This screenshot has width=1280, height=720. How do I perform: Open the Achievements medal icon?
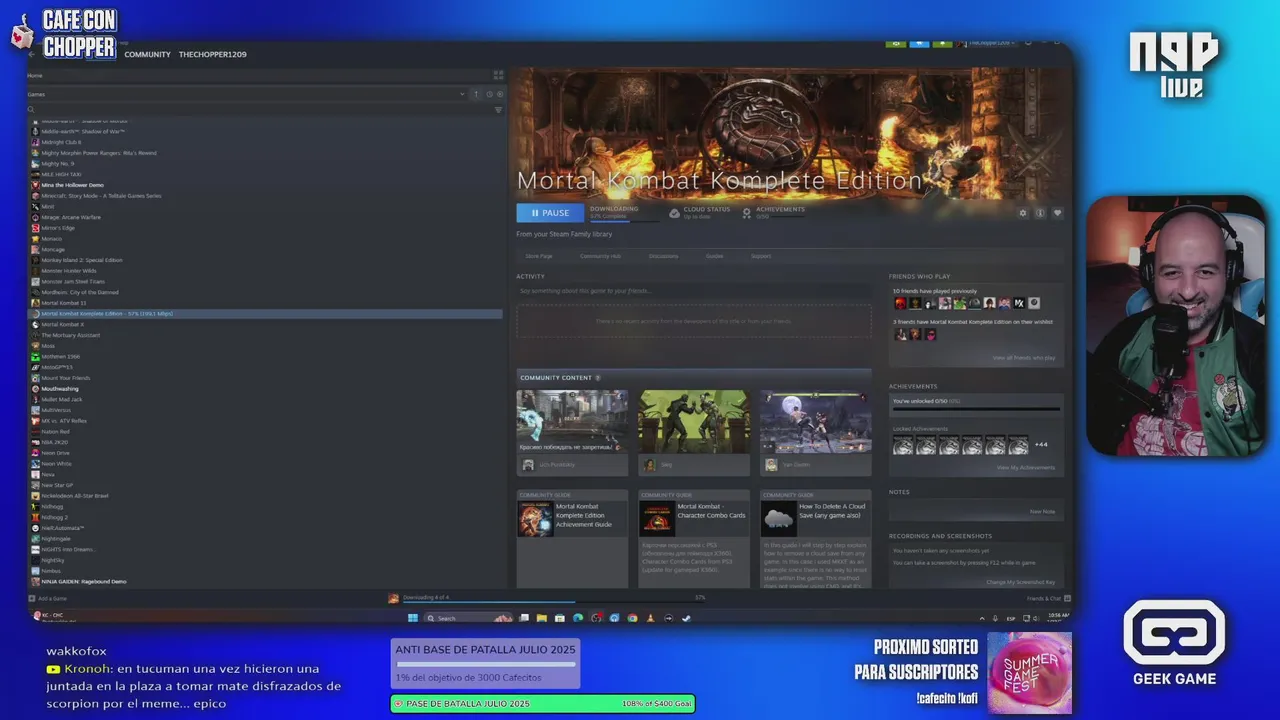[x=747, y=213]
